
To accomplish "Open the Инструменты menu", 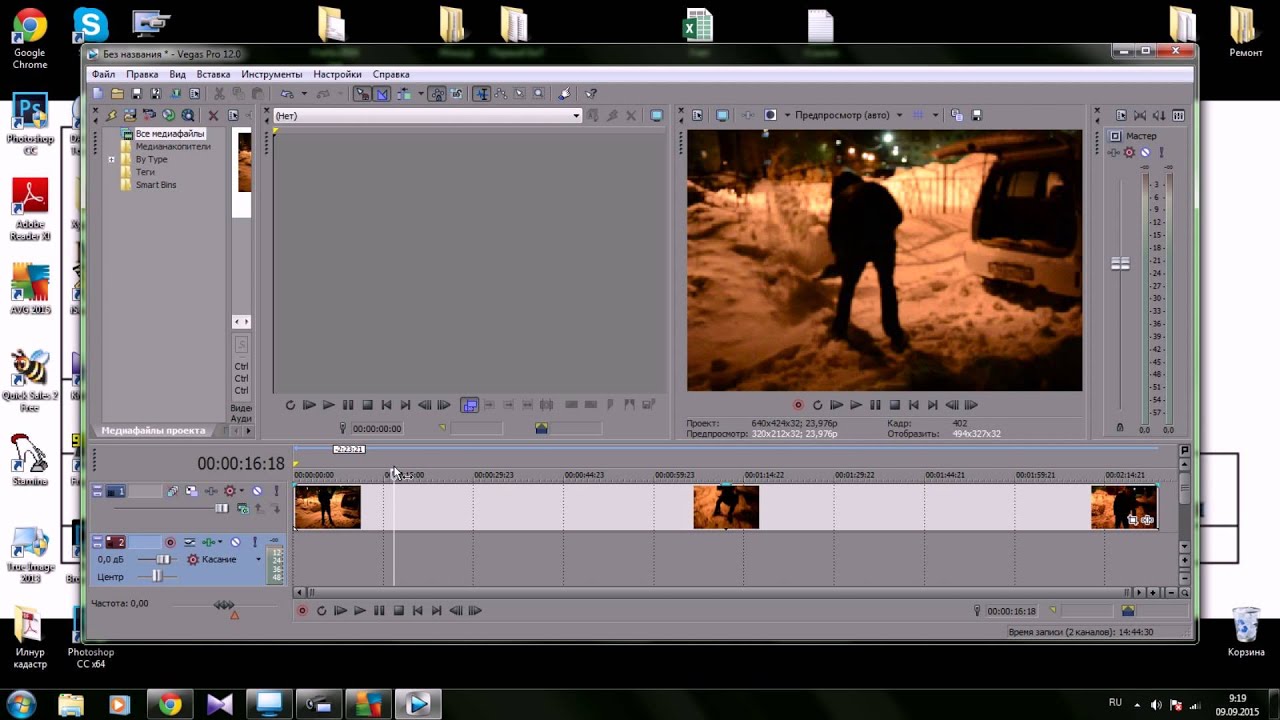I will (x=271, y=74).
